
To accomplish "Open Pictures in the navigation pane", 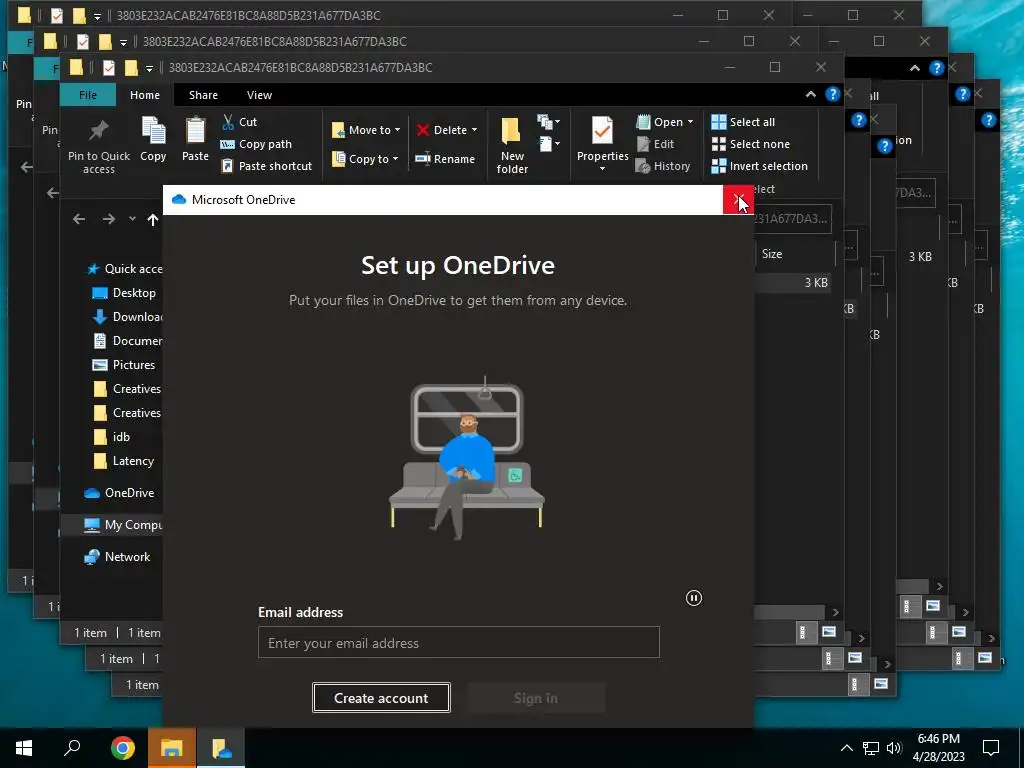I will point(124,365).
